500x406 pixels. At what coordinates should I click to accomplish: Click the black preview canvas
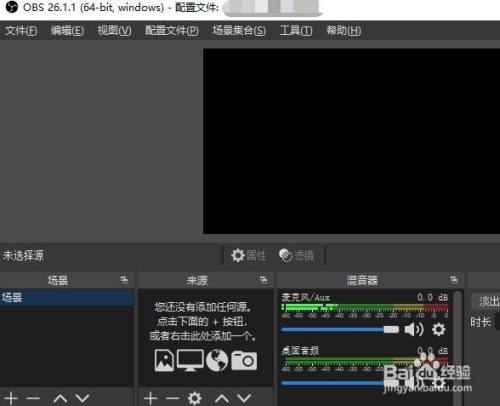click(x=351, y=141)
